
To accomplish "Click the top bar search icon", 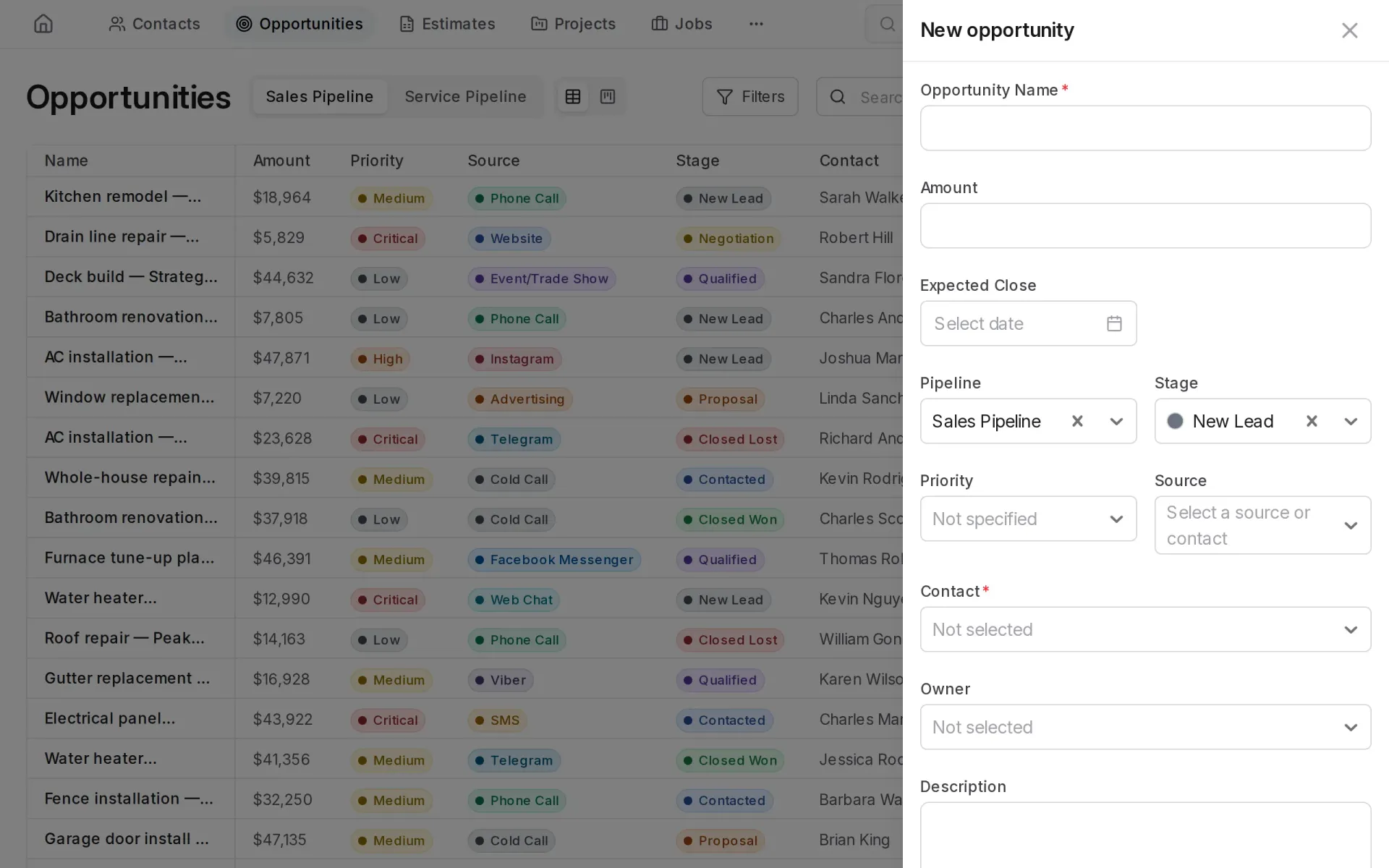I will pos(887,24).
